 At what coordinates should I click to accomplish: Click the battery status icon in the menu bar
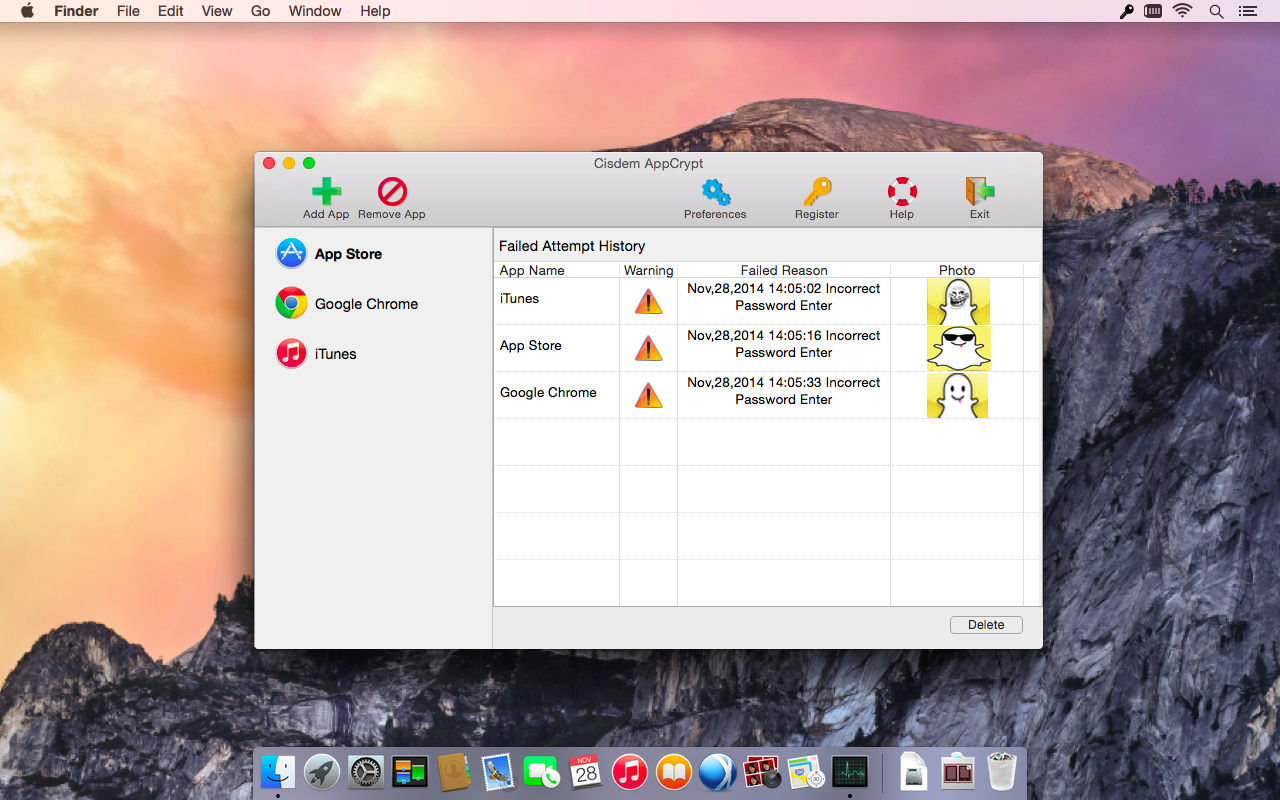pyautogui.click(x=1153, y=11)
